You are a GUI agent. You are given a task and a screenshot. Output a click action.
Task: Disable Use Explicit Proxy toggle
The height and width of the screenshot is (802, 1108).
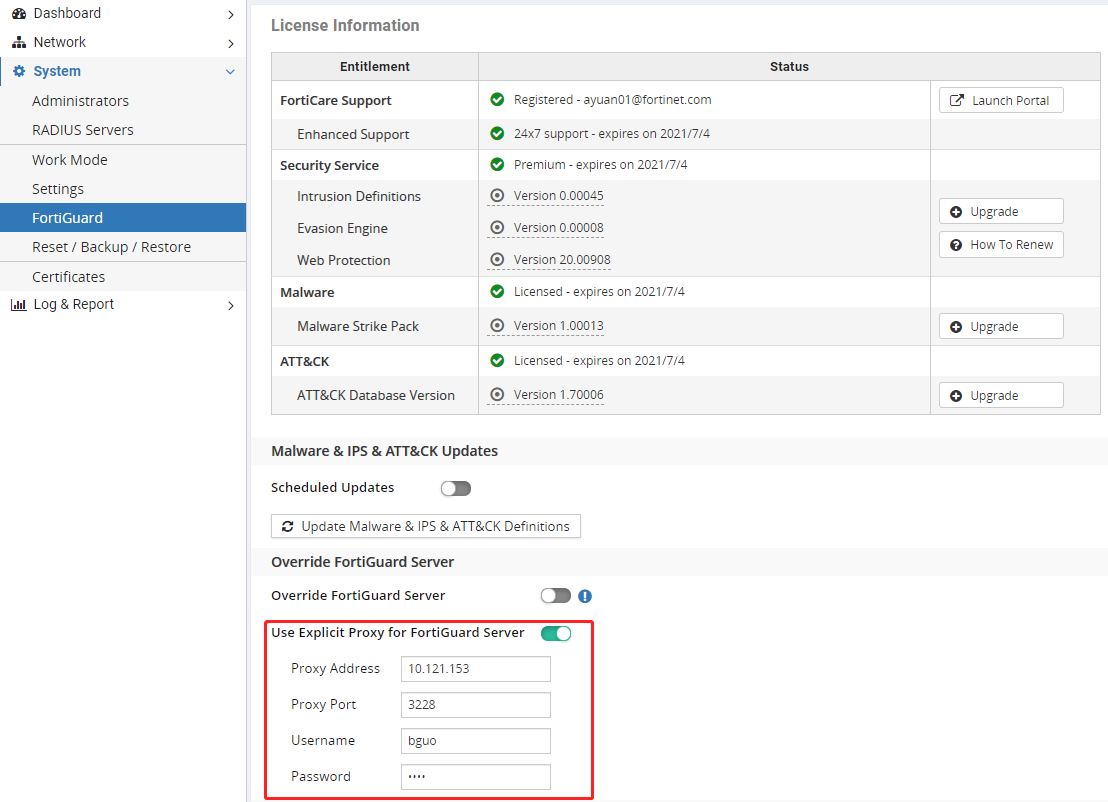556,633
